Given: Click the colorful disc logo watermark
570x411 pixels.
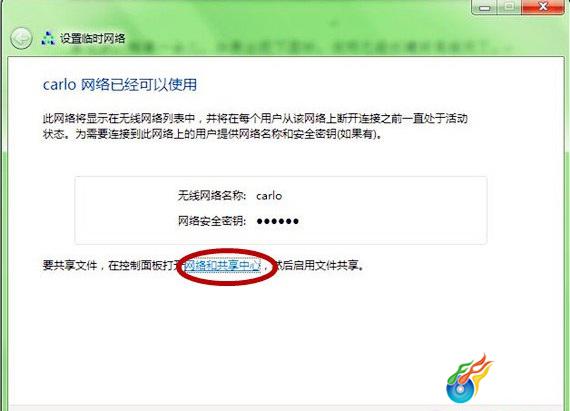Looking at the screenshot, I should click(469, 379).
